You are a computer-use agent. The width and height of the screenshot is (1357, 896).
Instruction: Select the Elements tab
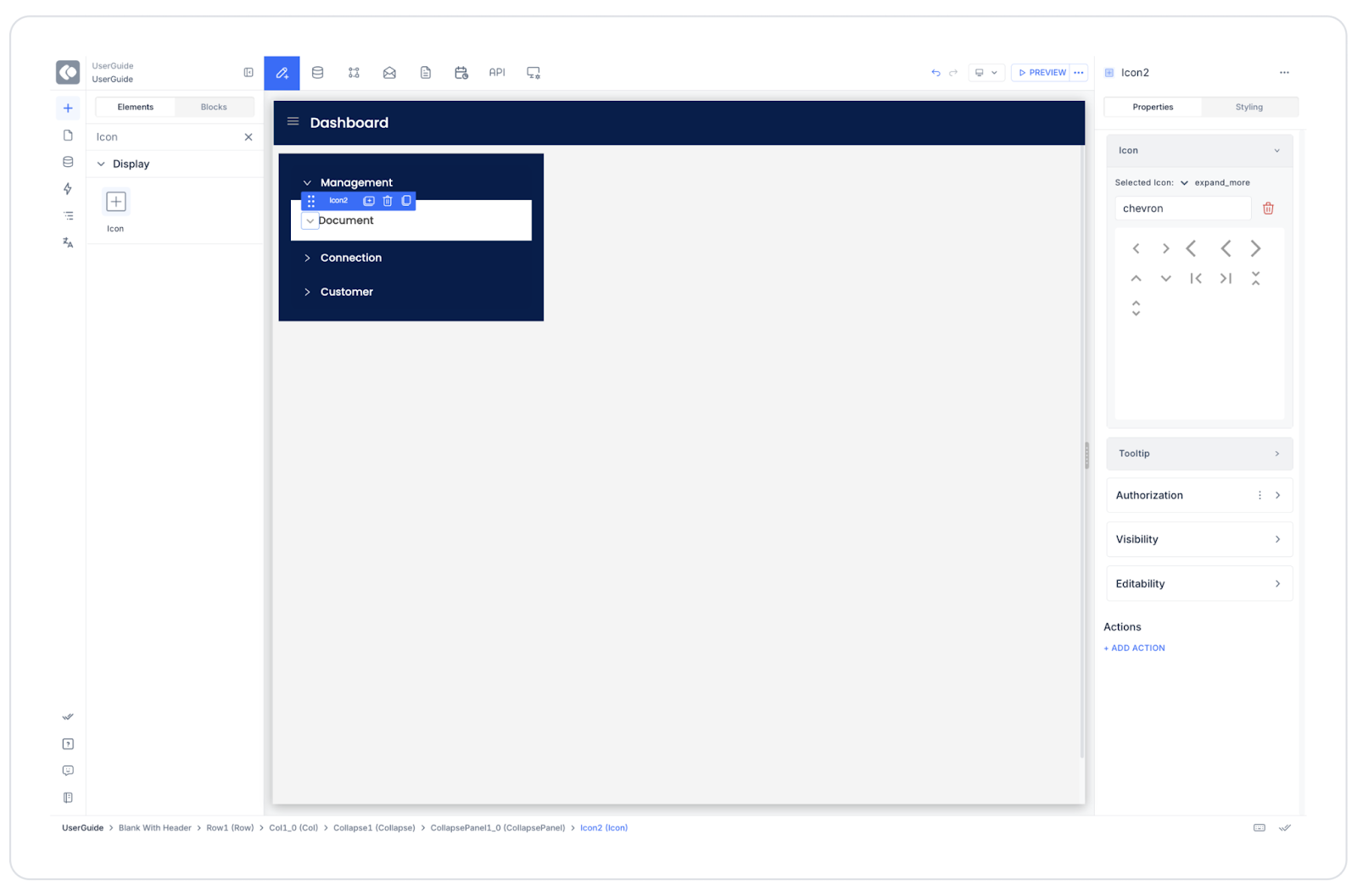[136, 108]
